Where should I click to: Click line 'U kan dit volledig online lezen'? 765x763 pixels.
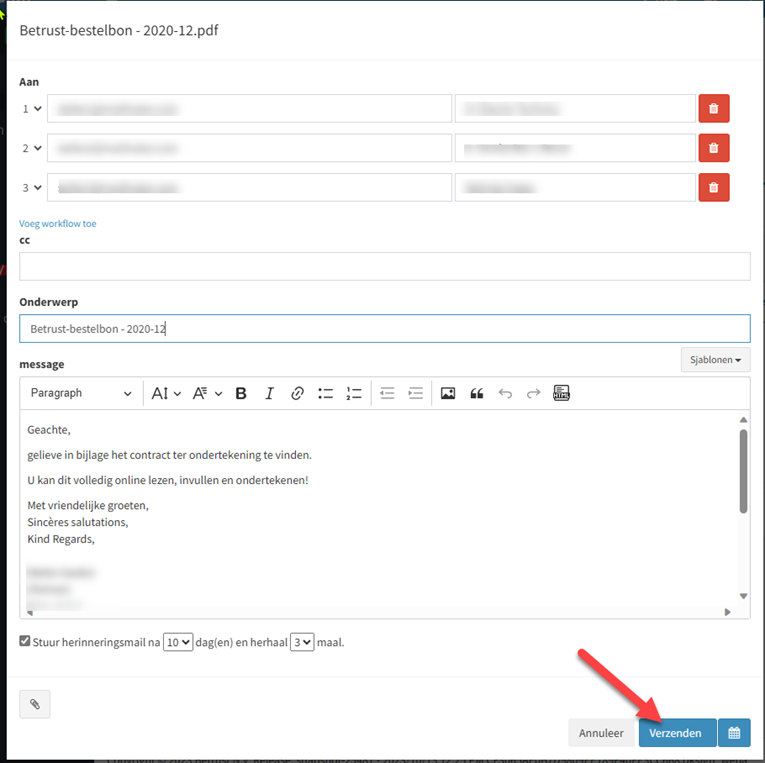pyautogui.click(x=168, y=480)
